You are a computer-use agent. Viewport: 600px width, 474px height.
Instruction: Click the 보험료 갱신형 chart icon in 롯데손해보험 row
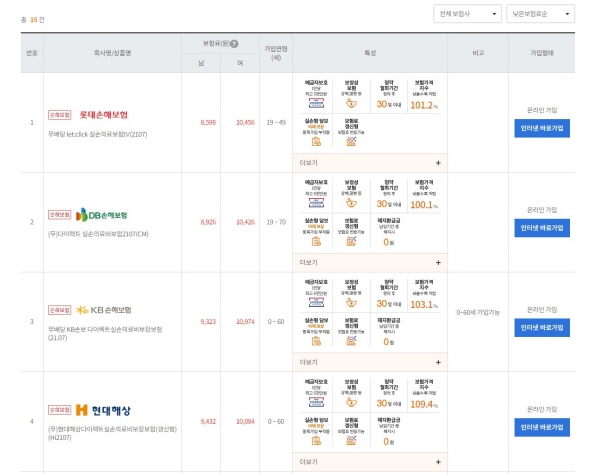click(x=351, y=142)
